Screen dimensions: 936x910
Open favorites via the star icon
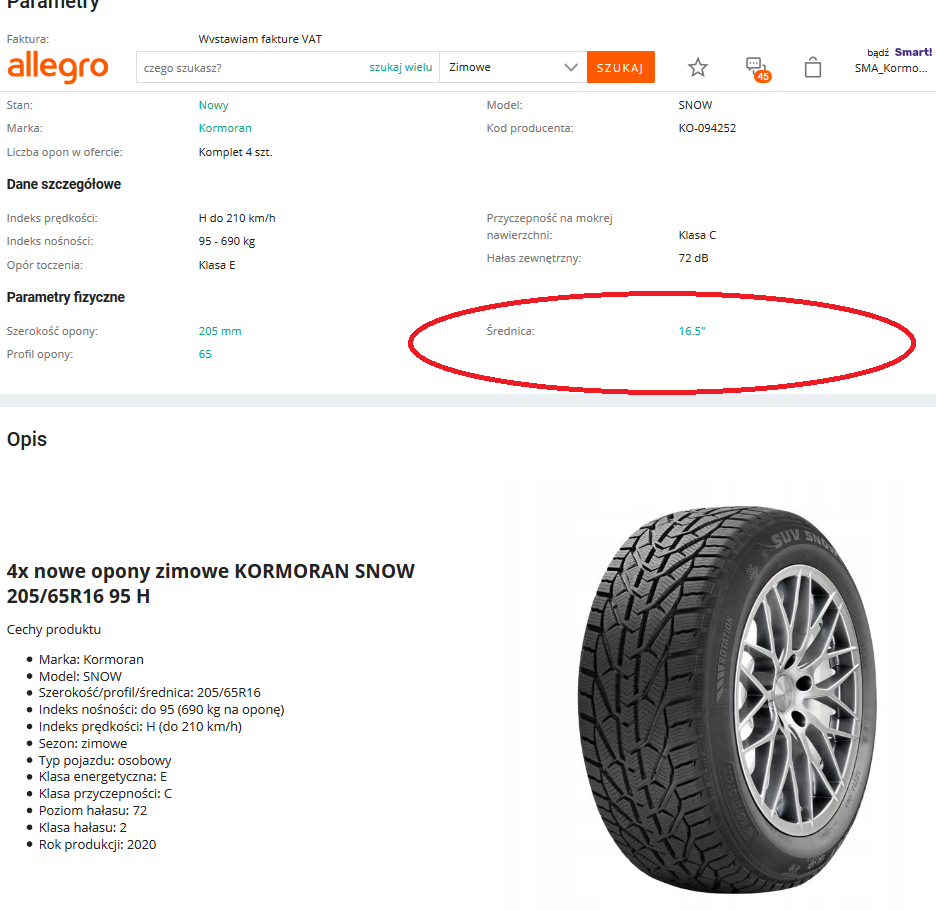(x=698, y=67)
